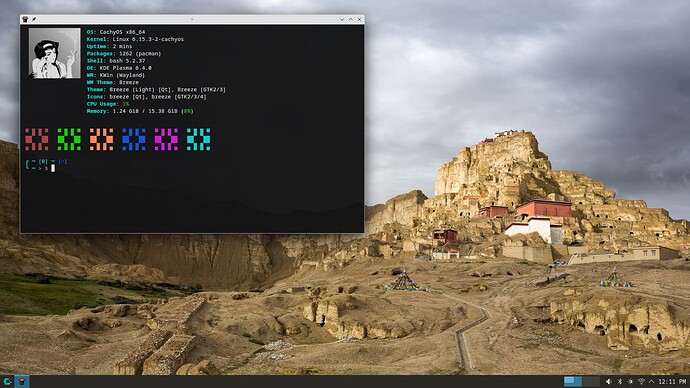The width and height of the screenshot is (690, 388).
Task: Click the 'DE: KDE Plasma 6.4.0' line
Action: 119,68
